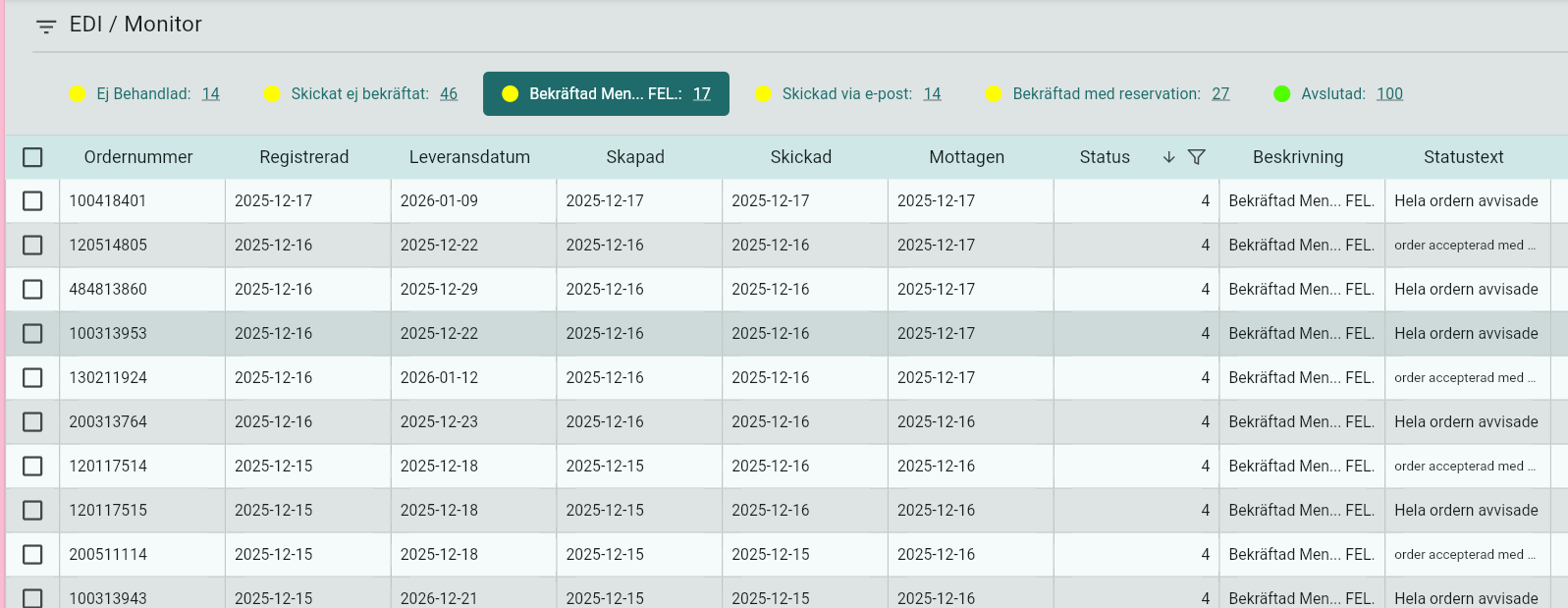Click Beskrivning cell of order 484813860

[x=1302, y=290]
